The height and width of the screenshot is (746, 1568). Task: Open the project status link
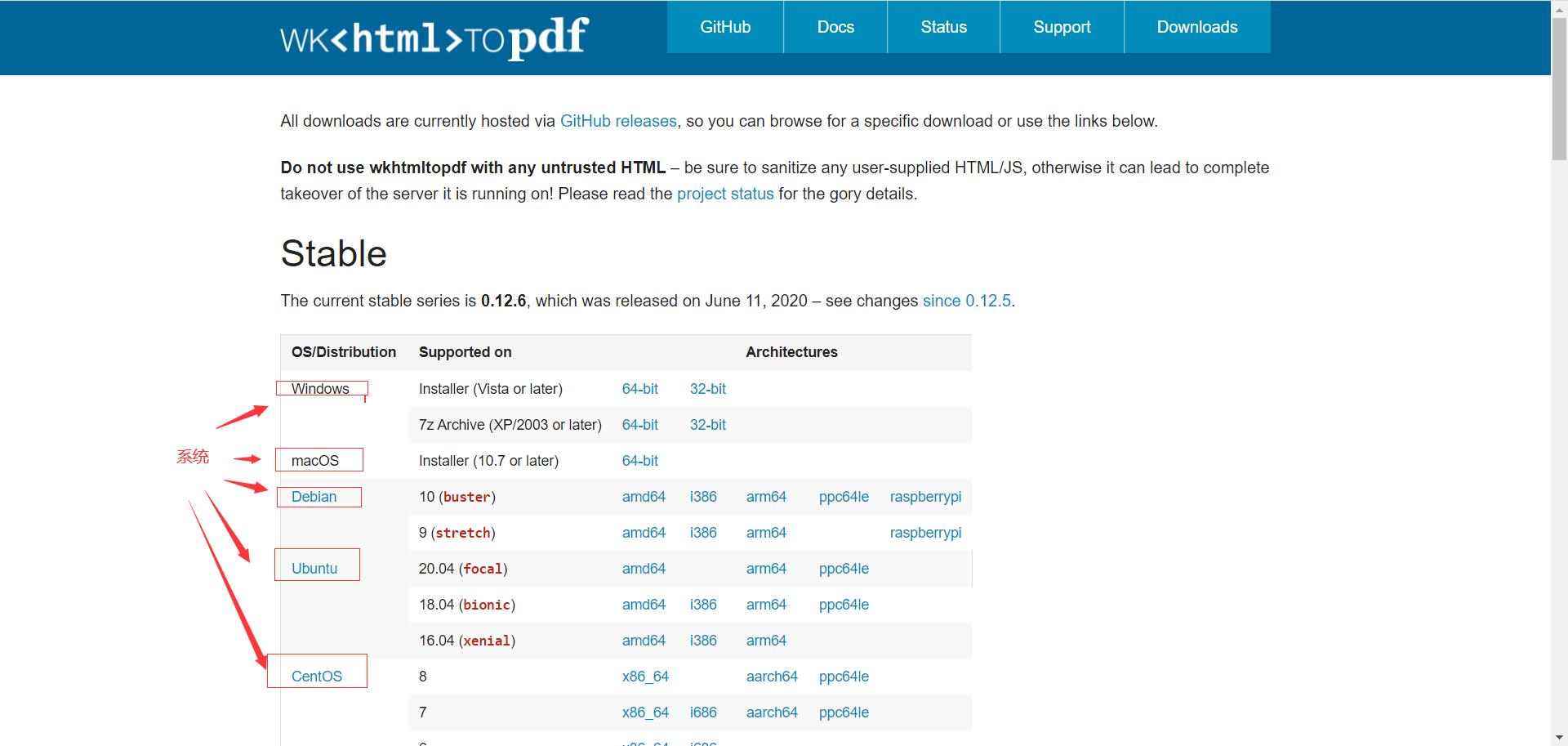pyautogui.click(x=725, y=194)
